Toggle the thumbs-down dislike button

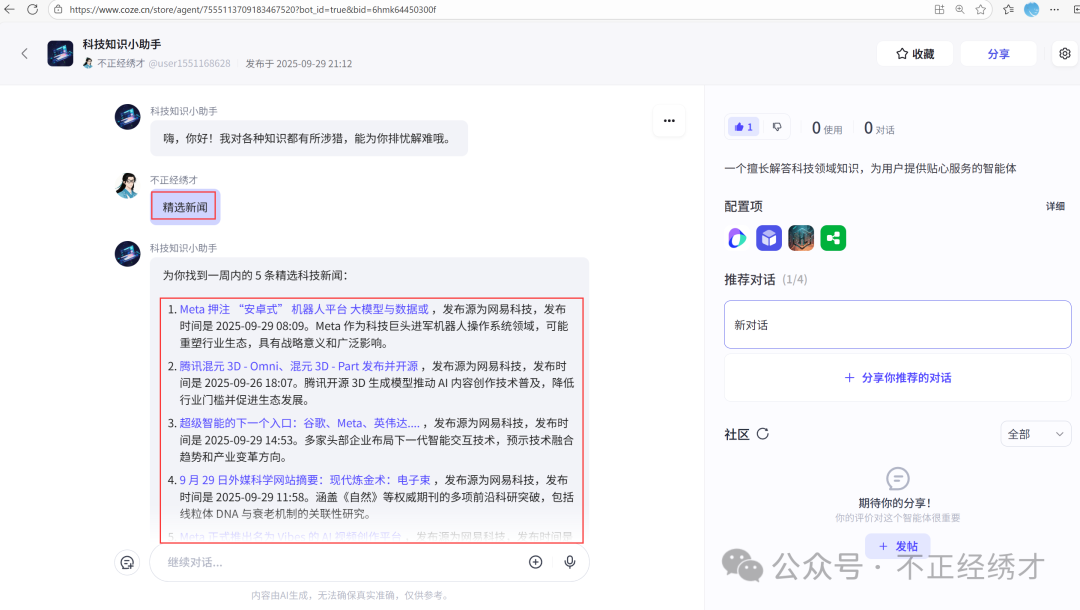click(x=777, y=127)
